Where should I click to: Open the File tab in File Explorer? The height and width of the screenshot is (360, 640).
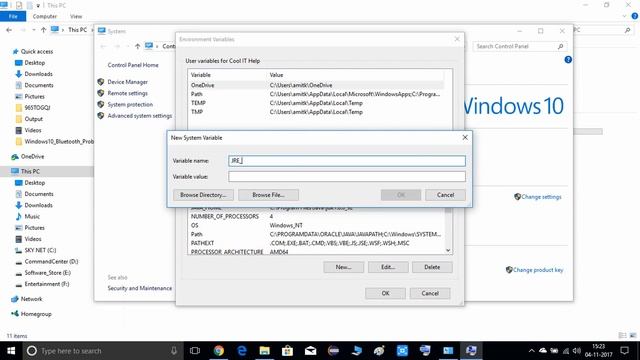pyautogui.click(x=13, y=16)
